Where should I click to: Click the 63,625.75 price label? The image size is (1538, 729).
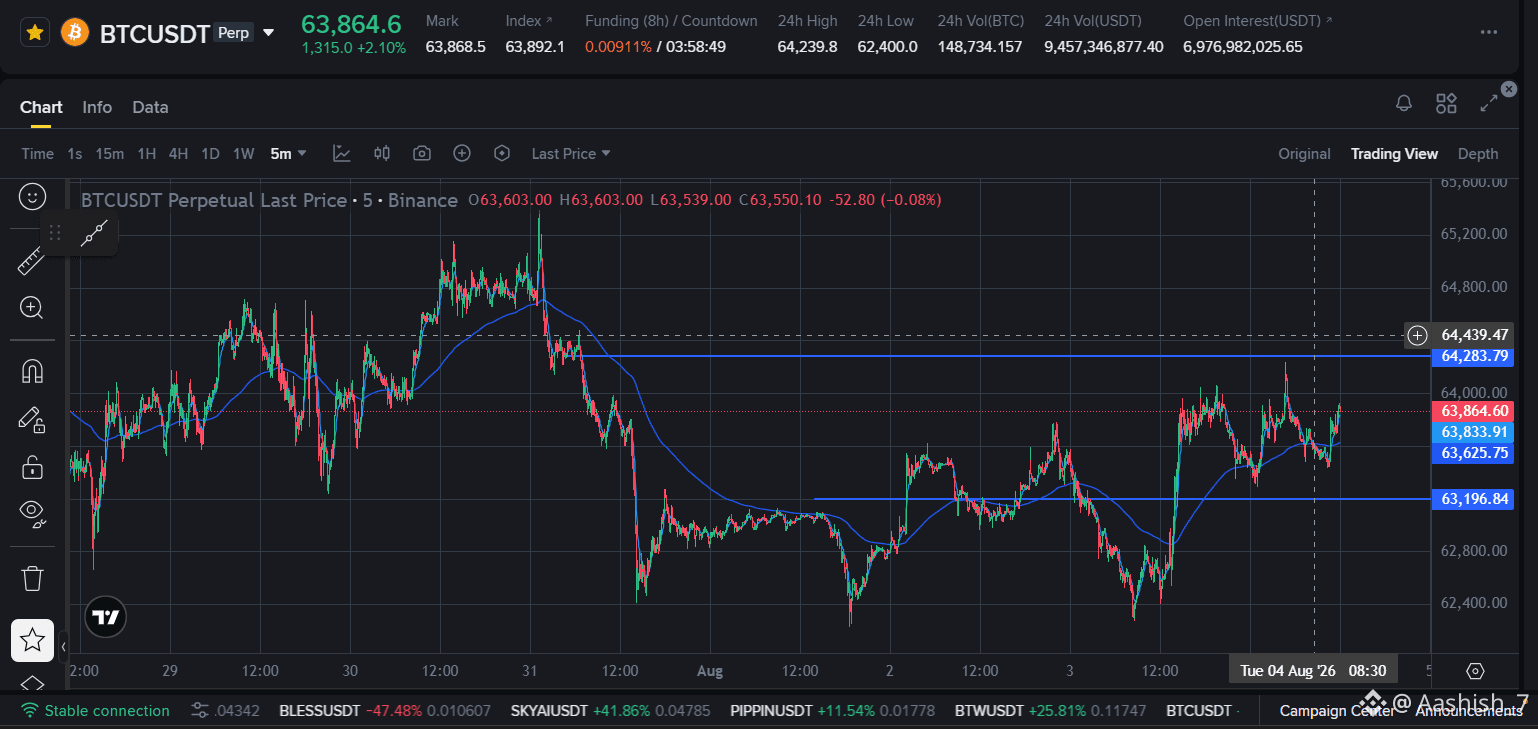click(1474, 453)
